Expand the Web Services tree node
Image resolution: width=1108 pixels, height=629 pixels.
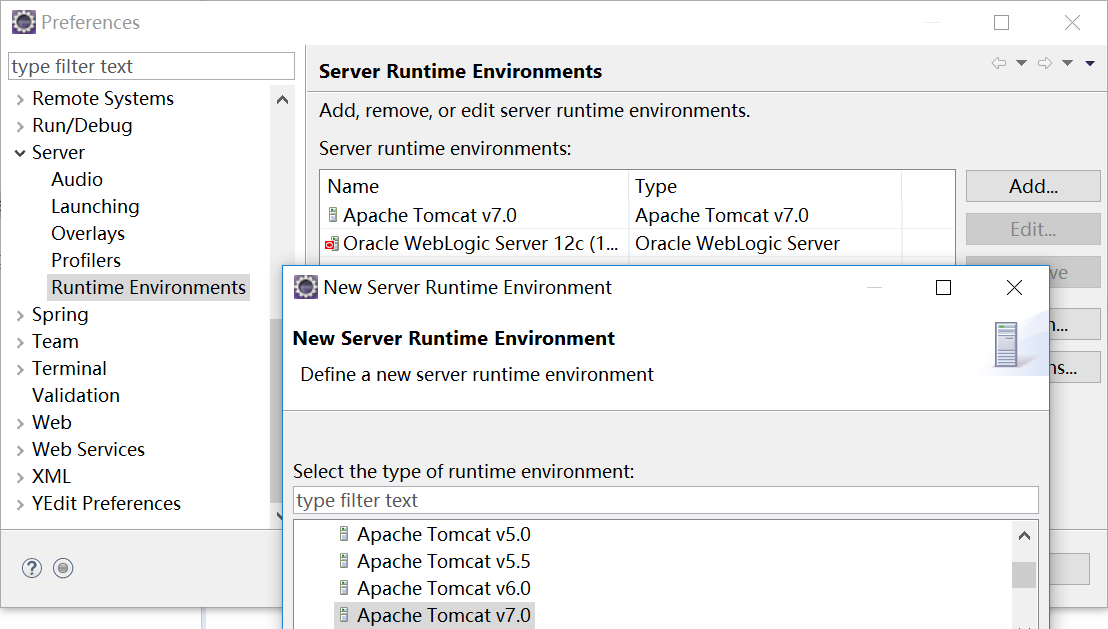20,450
